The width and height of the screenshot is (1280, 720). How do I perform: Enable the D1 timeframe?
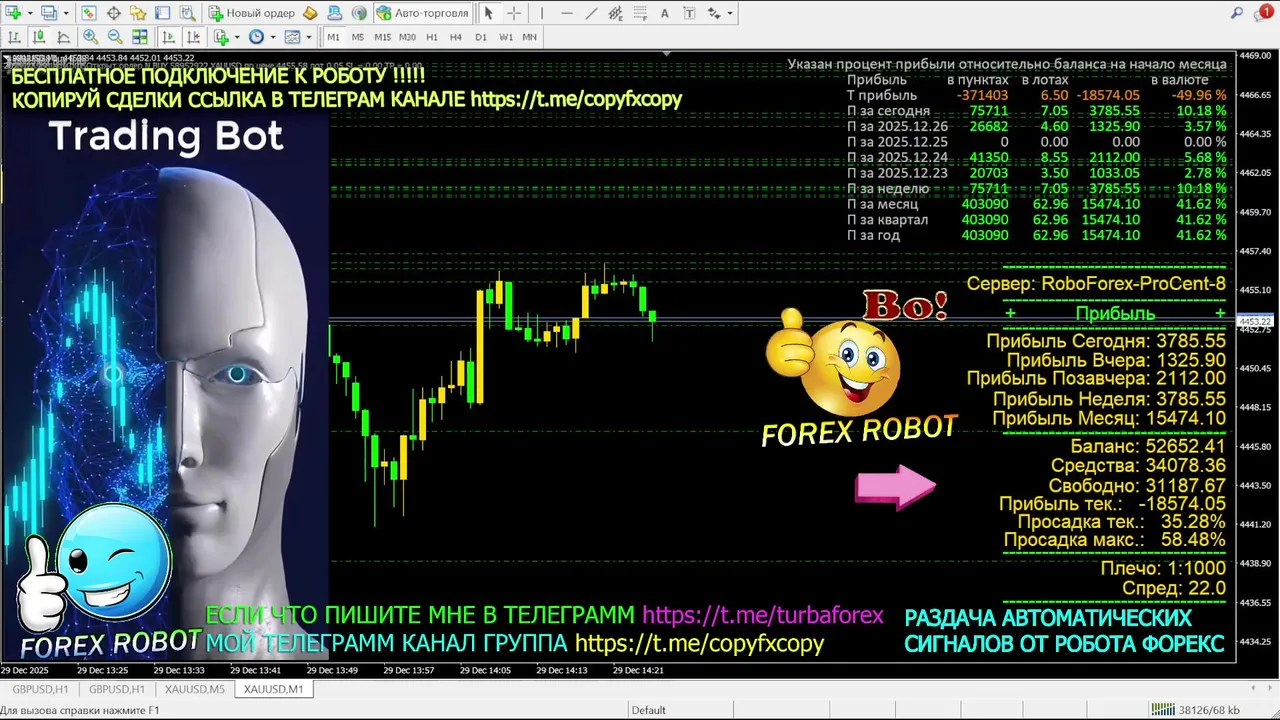click(x=481, y=37)
